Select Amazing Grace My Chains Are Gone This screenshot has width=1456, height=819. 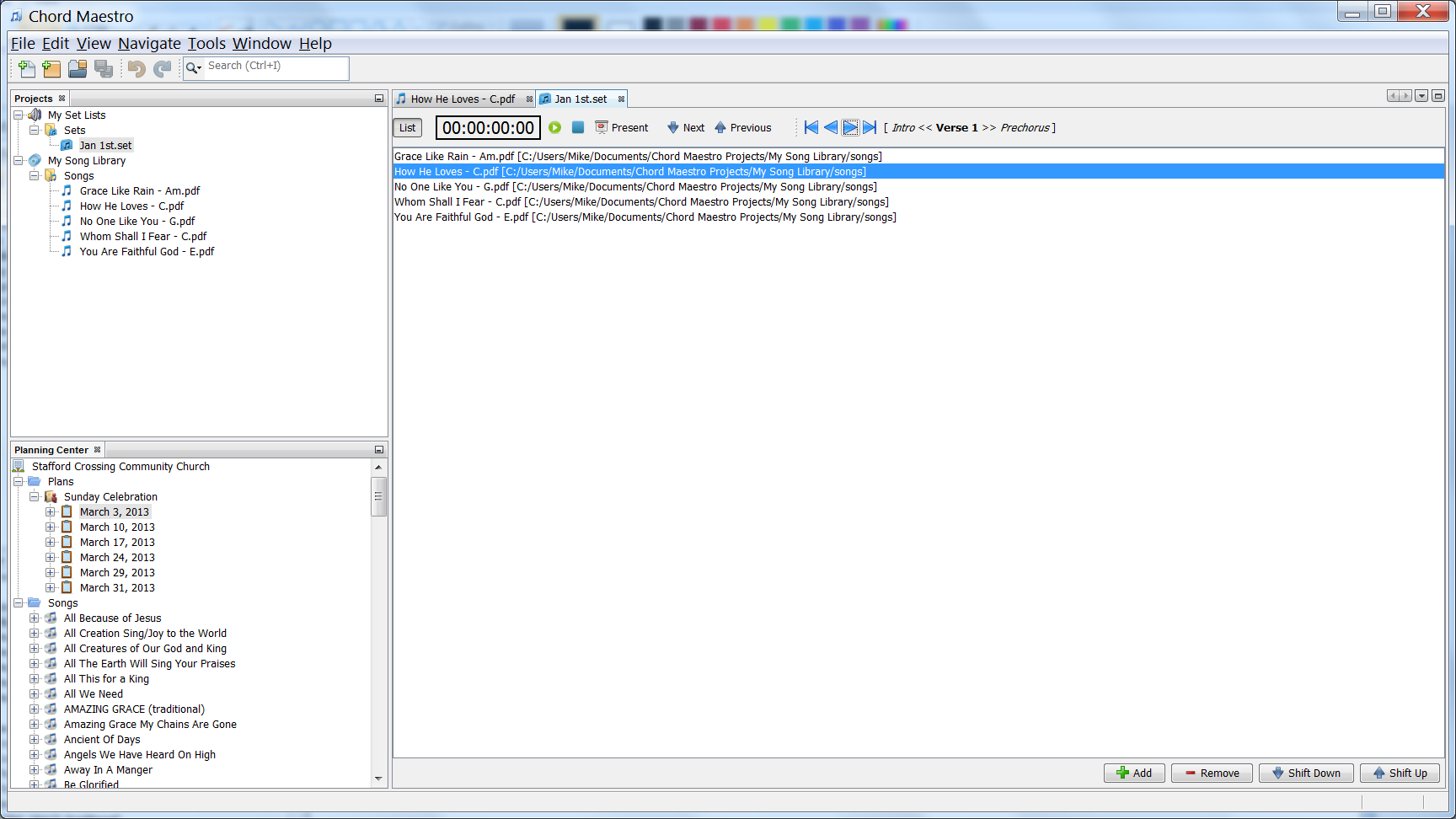[x=150, y=725]
